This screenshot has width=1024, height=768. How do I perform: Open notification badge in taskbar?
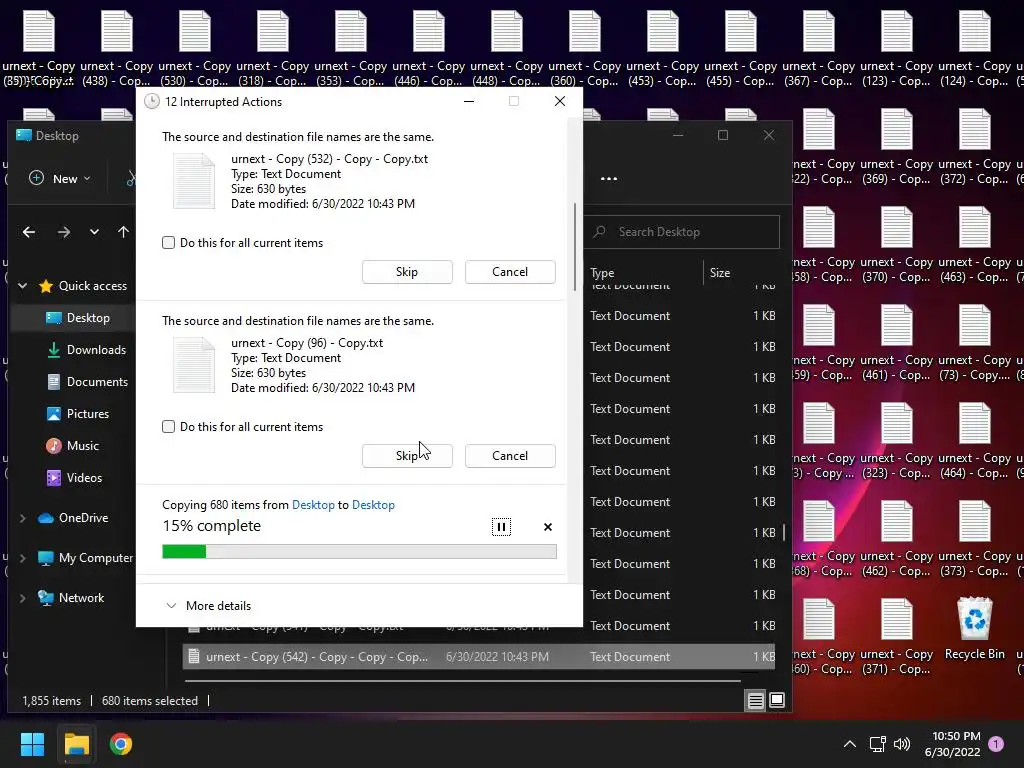pos(996,744)
